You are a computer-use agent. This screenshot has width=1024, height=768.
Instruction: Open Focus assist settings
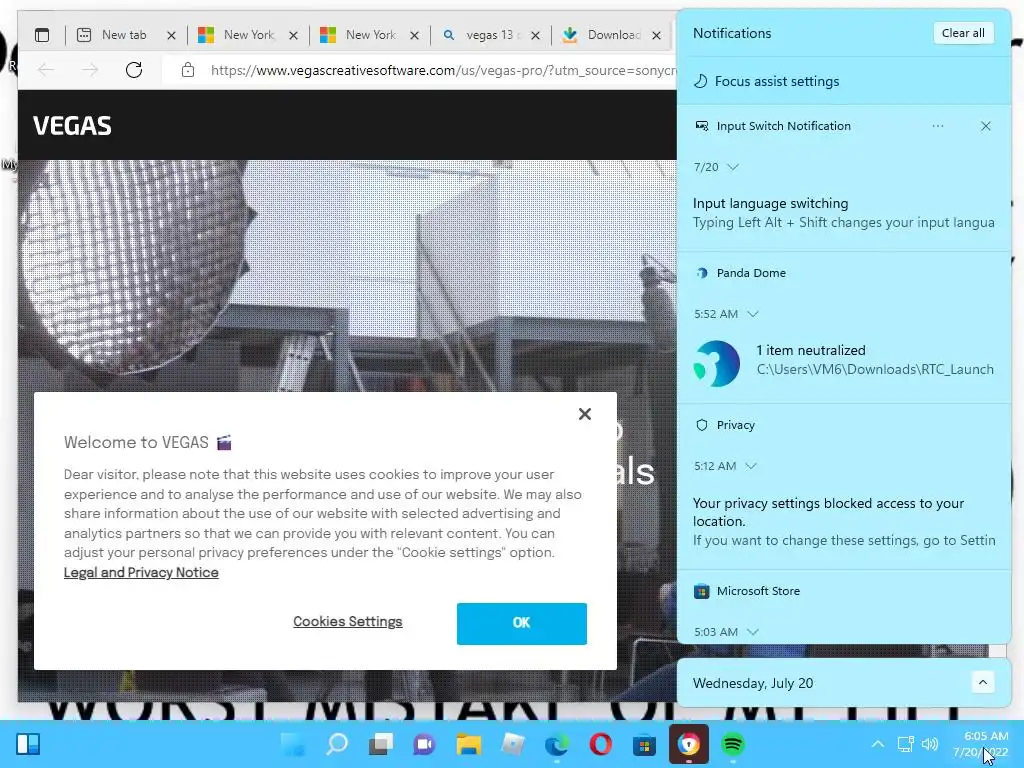(x=767, y=81)
